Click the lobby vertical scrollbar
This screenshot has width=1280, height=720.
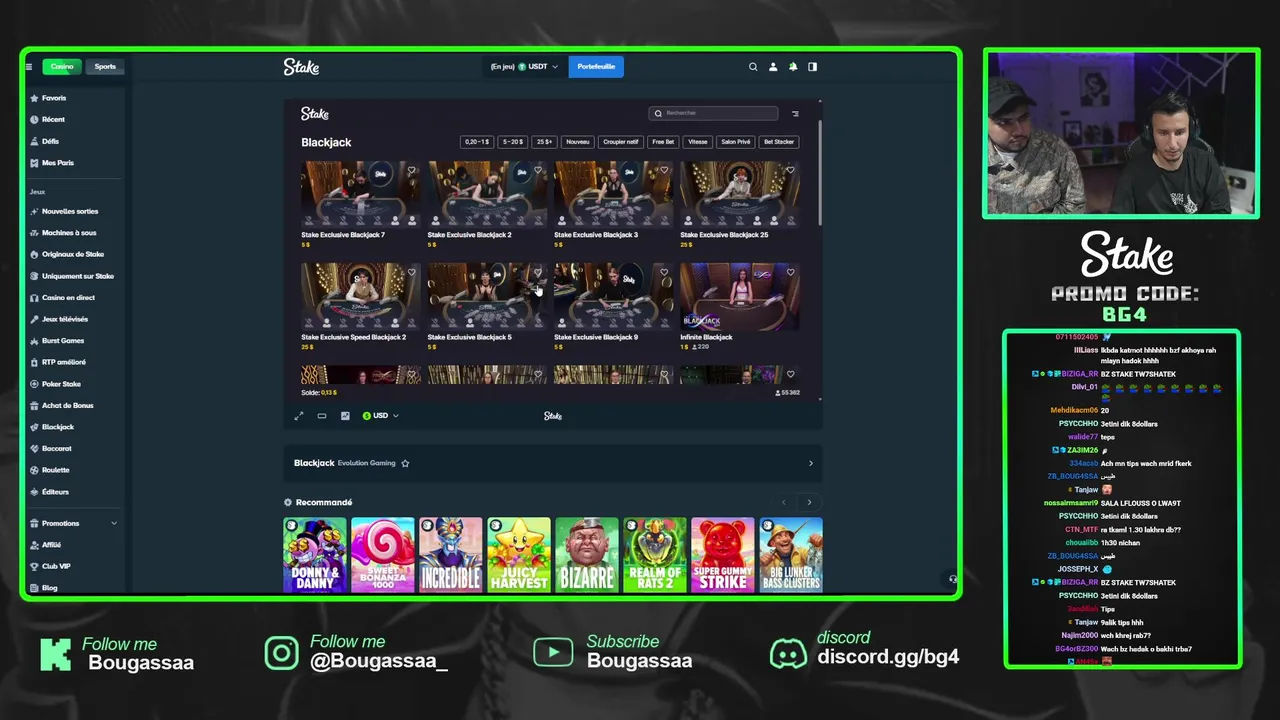820,172
